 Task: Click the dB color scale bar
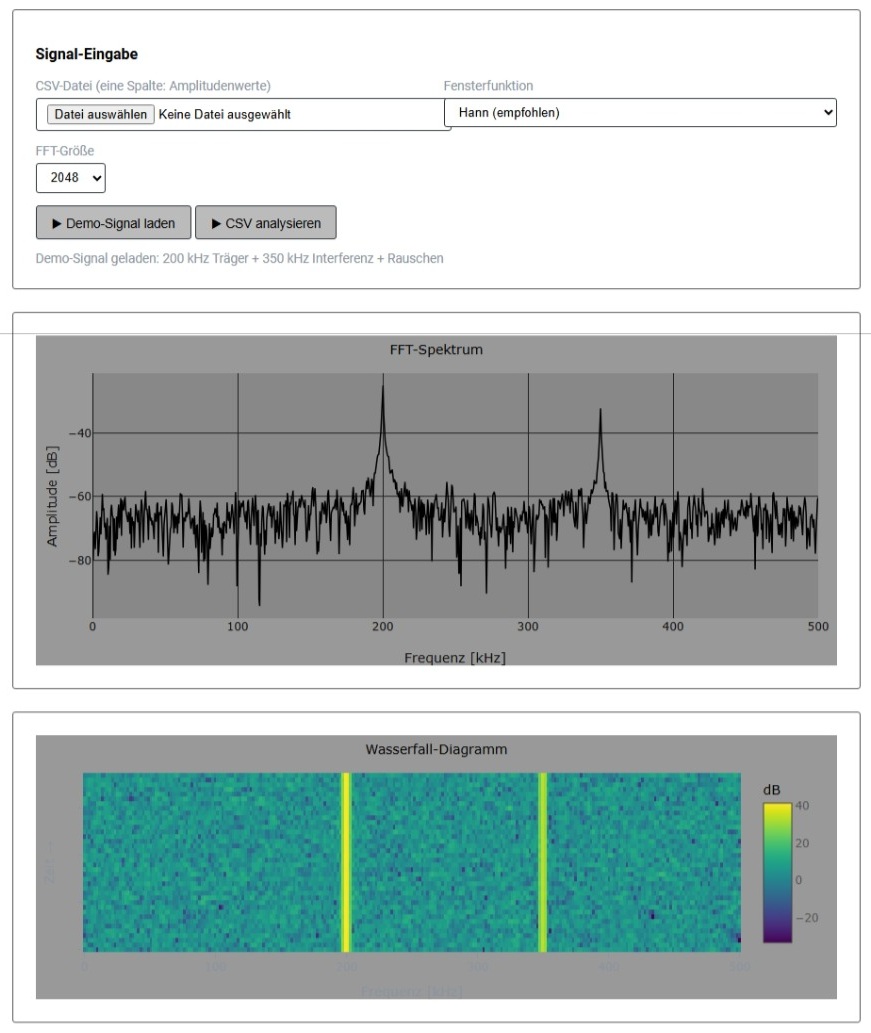[x=776, y=871]
